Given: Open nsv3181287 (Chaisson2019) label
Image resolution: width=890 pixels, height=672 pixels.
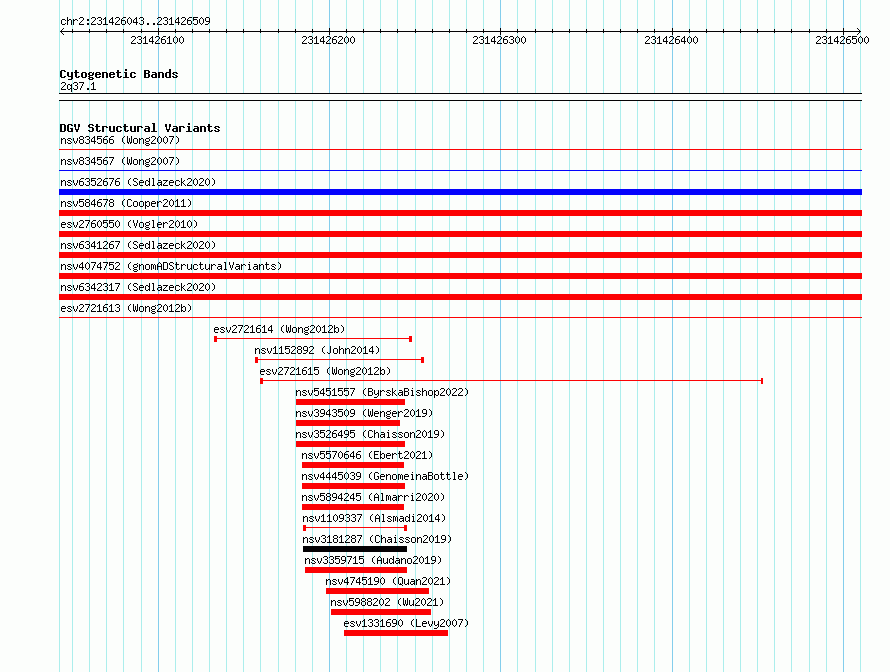Looking at the screenshot, I should pyautogui.click(x=377, y=539).
